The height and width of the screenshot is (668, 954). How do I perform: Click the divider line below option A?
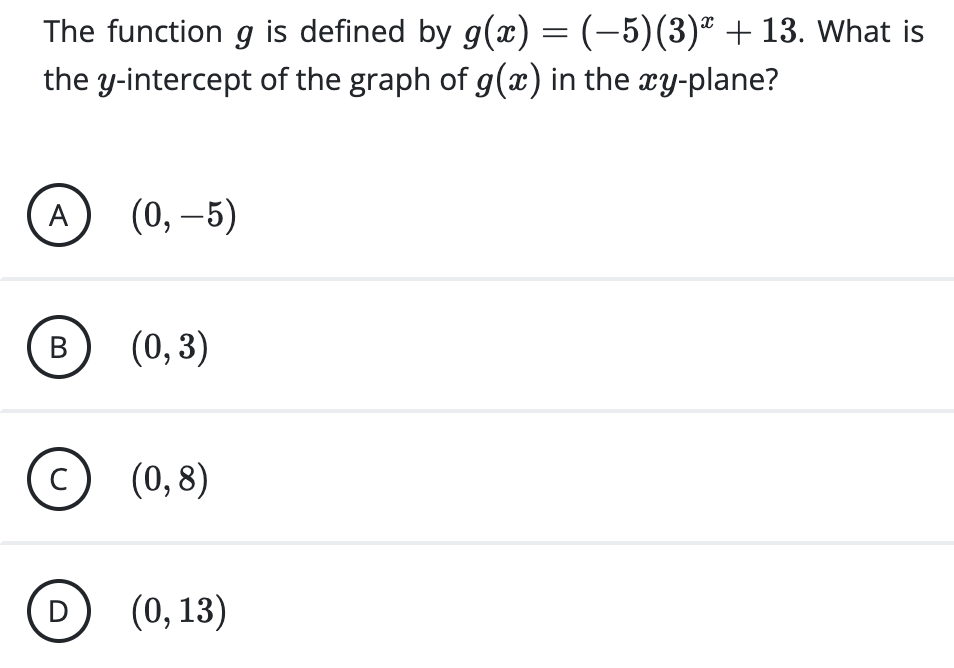pos(477,279)
